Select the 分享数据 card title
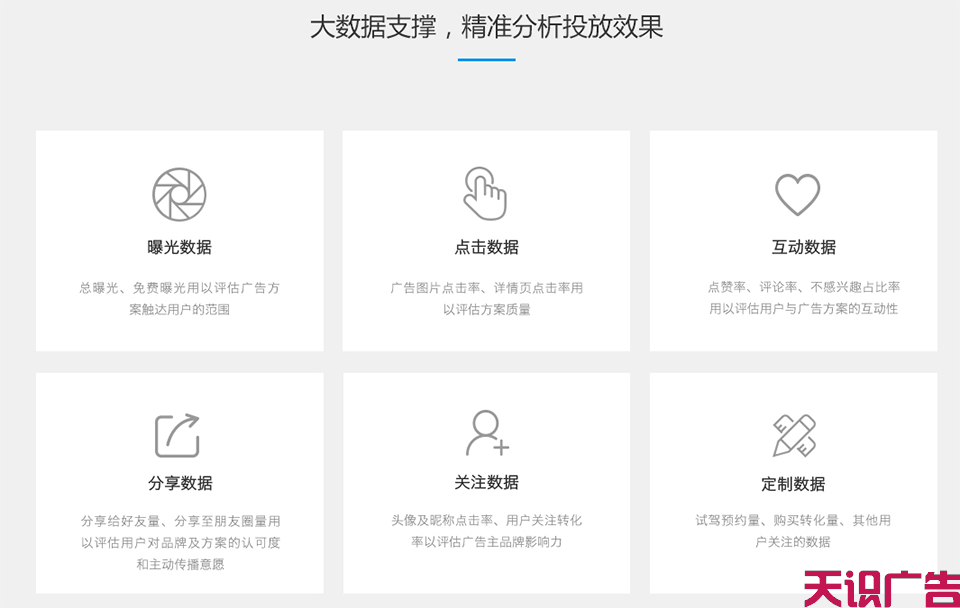 (x=180, y=483)
